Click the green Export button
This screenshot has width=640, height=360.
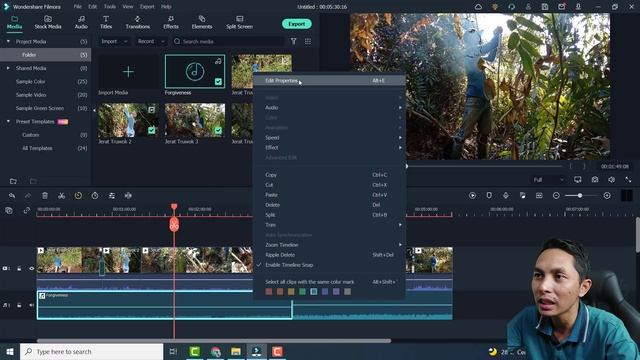pyautogui.click(x=297, y=24)
